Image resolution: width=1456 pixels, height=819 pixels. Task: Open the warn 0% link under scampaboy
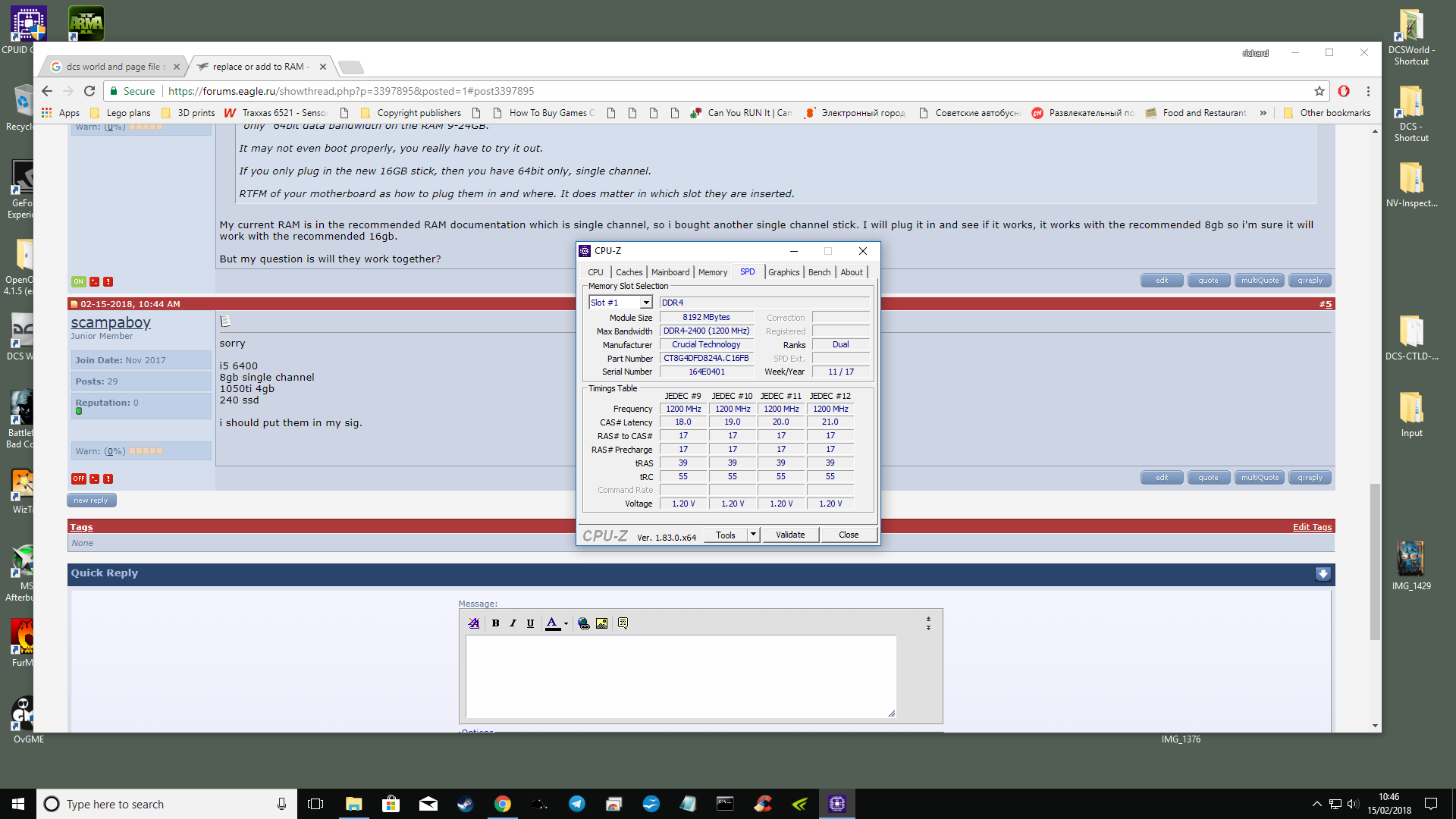(115, 451)
